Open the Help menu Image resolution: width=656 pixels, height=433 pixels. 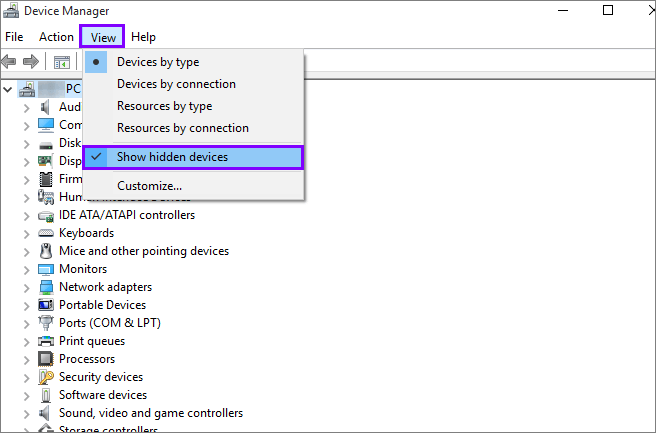(x=143, y=37)
